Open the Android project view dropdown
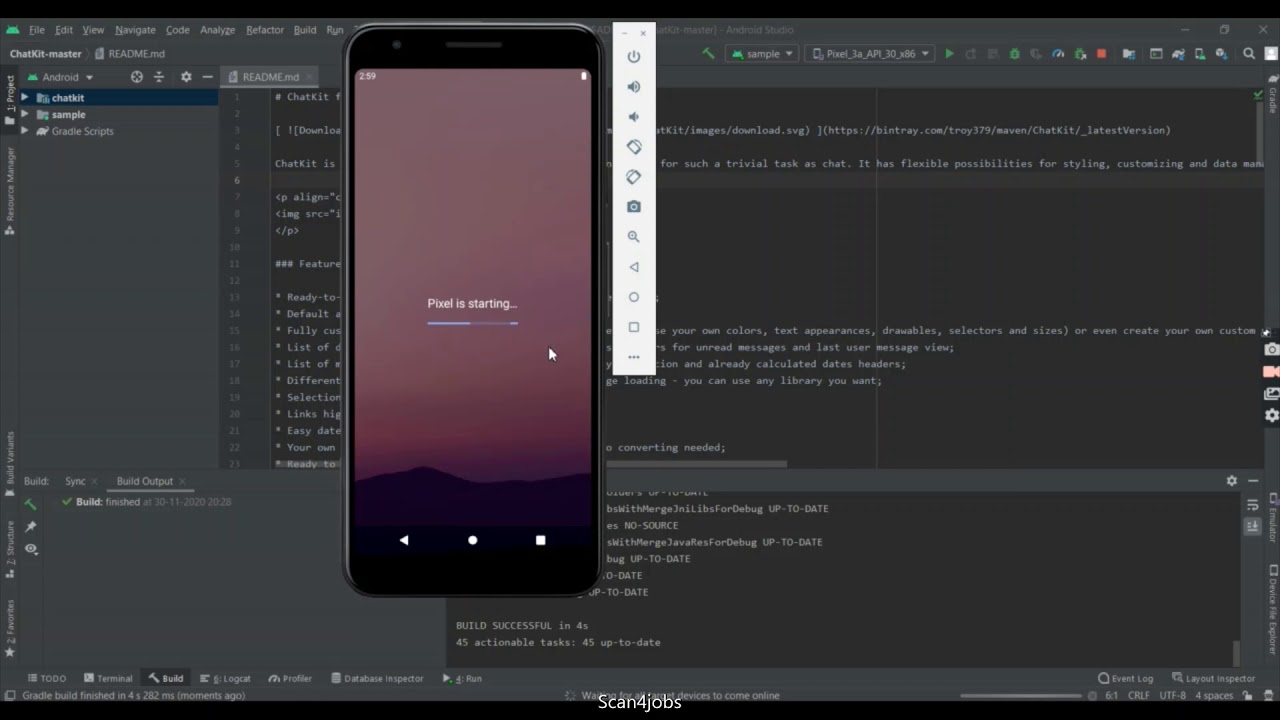Image resolution: width=1280 pixels, height=720 pixels. pyautogui.click(x=61, y=77)
